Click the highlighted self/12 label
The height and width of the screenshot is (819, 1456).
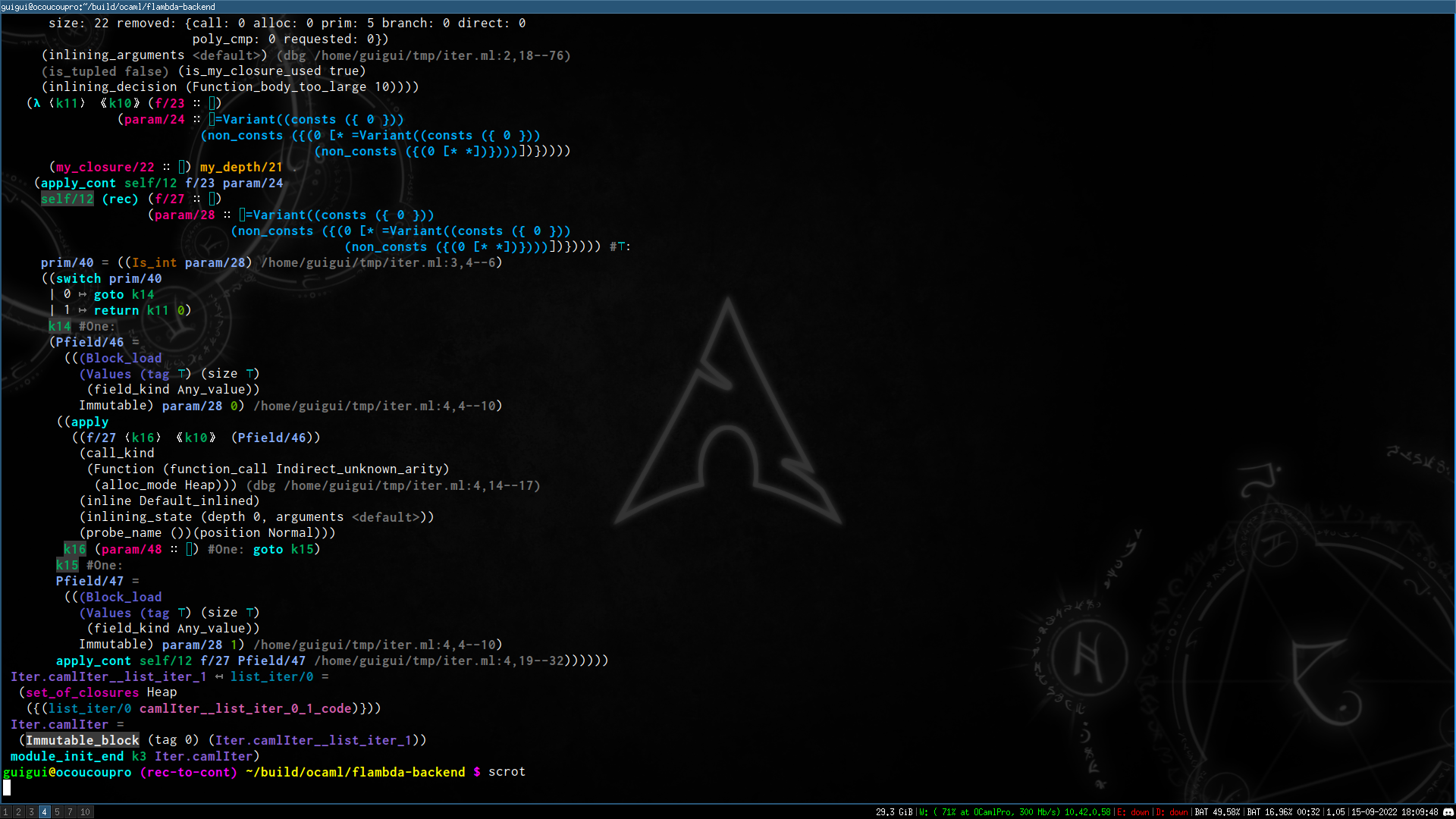tap(67, 199)
